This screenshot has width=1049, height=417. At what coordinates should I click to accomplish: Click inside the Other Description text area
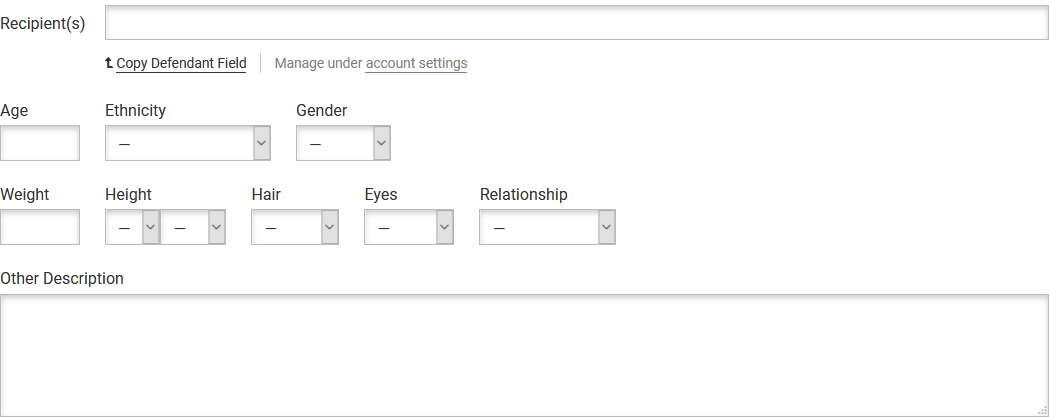[524, 355]
